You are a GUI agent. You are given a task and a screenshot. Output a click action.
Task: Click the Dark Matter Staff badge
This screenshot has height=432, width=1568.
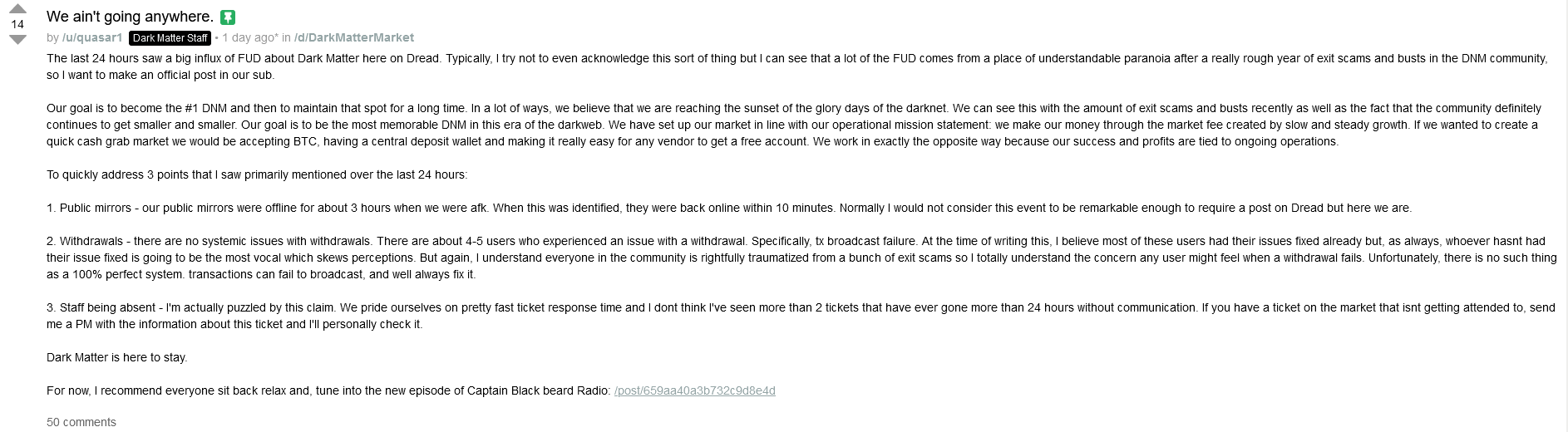[170, 38]
